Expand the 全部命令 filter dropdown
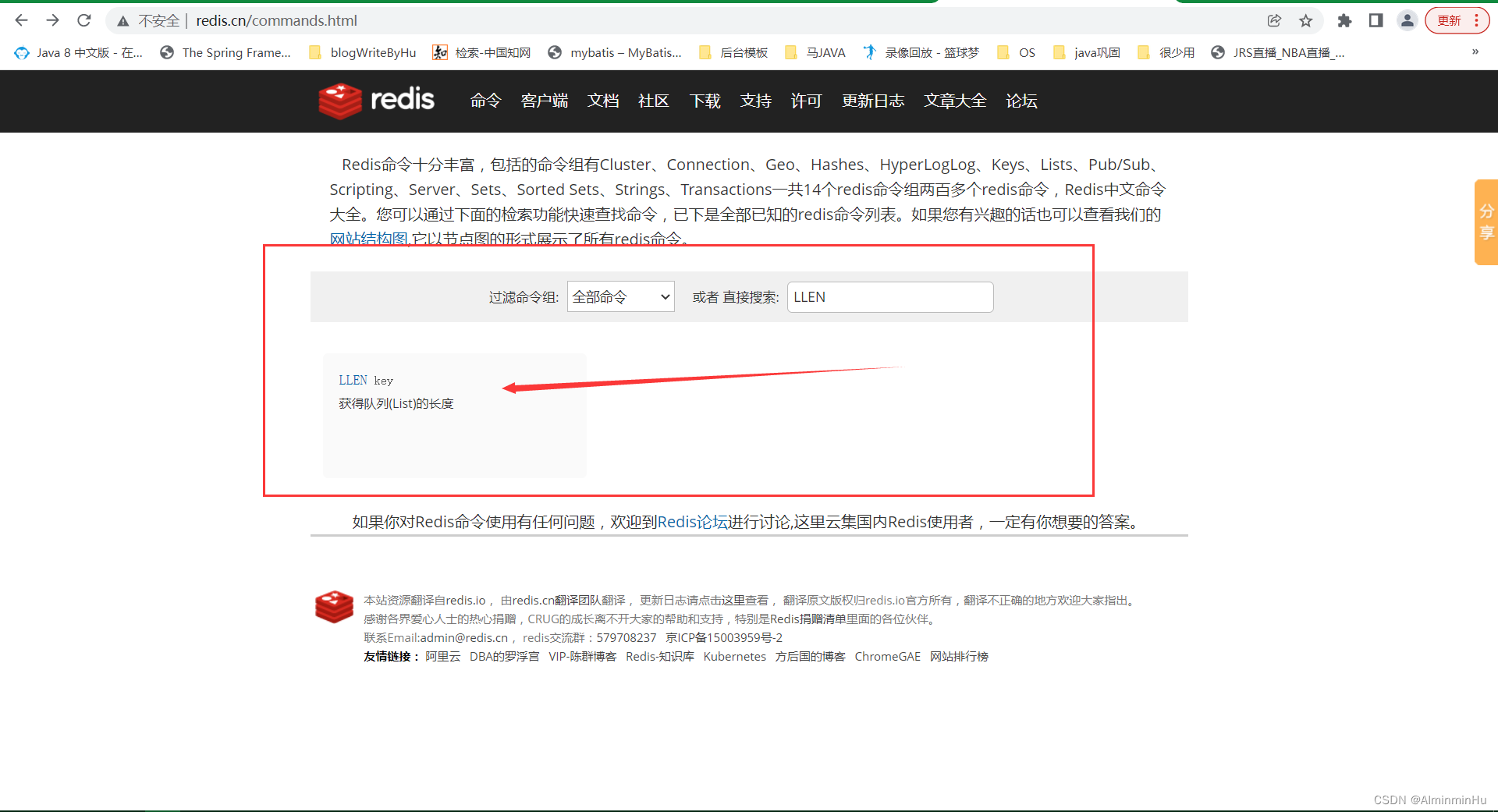The width and height of the screenshot is (1498, 812). coord(620,296)
